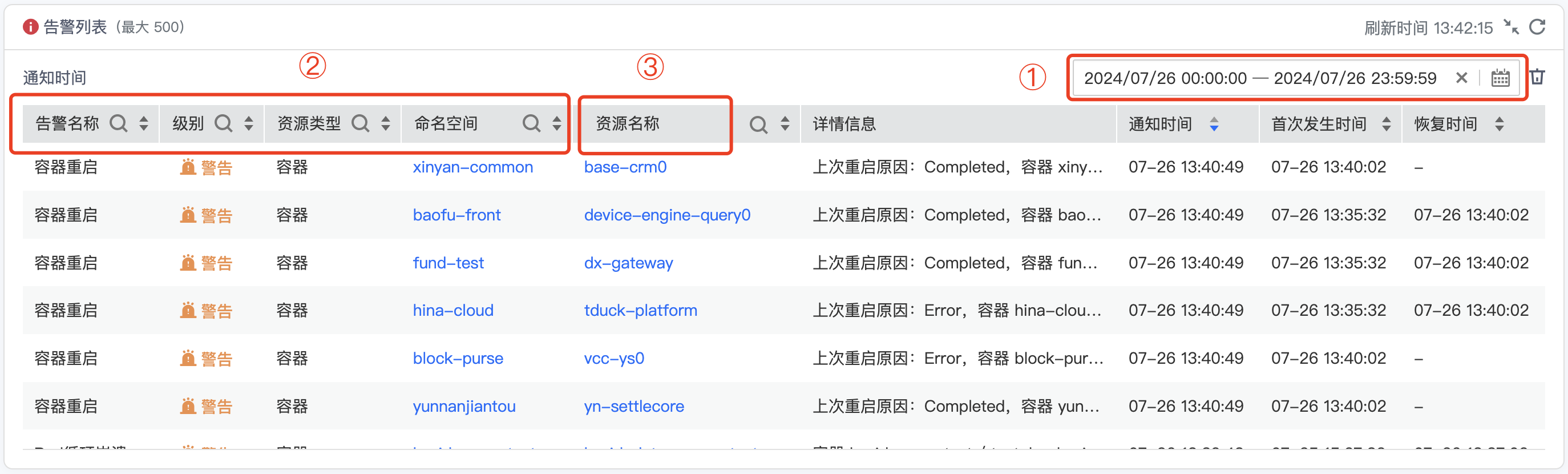Click the collapse/shrink panel icon
The height and width of the screenshot is (474, 1568).
[x=1511, y=27]
